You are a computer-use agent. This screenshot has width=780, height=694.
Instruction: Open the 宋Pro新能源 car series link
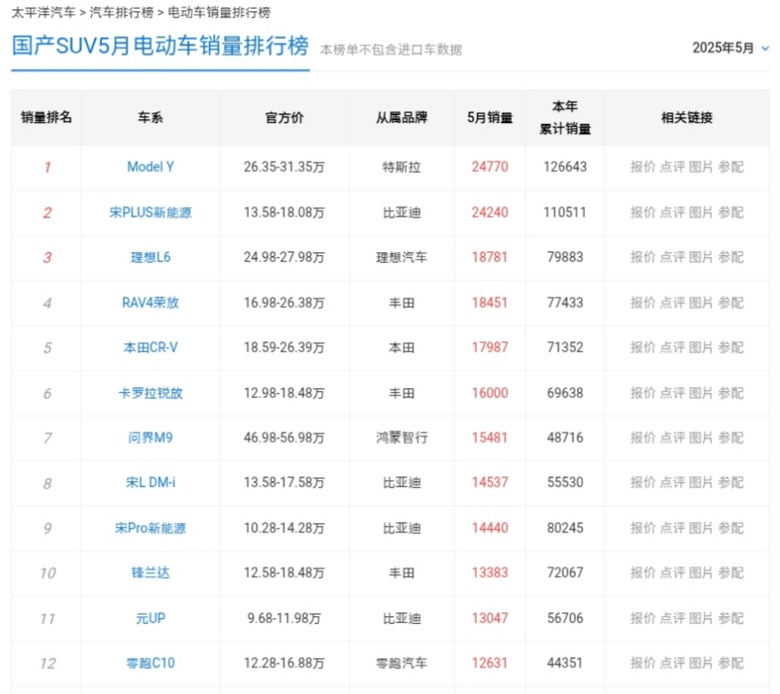(150, 528)
